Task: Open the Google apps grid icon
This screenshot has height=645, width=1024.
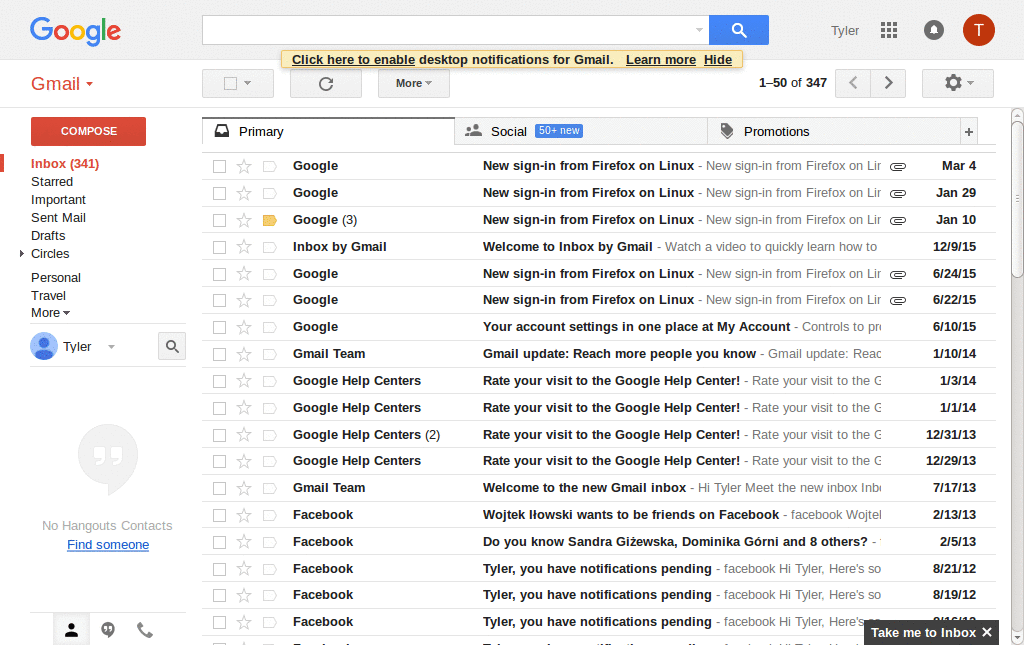Action: pos(888,30)
